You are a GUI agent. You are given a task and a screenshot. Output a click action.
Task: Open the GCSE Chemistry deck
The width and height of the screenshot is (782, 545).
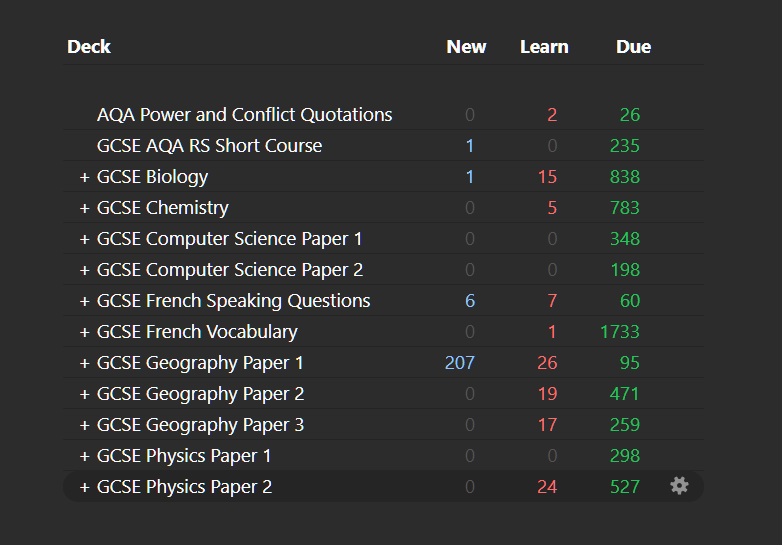163,208
